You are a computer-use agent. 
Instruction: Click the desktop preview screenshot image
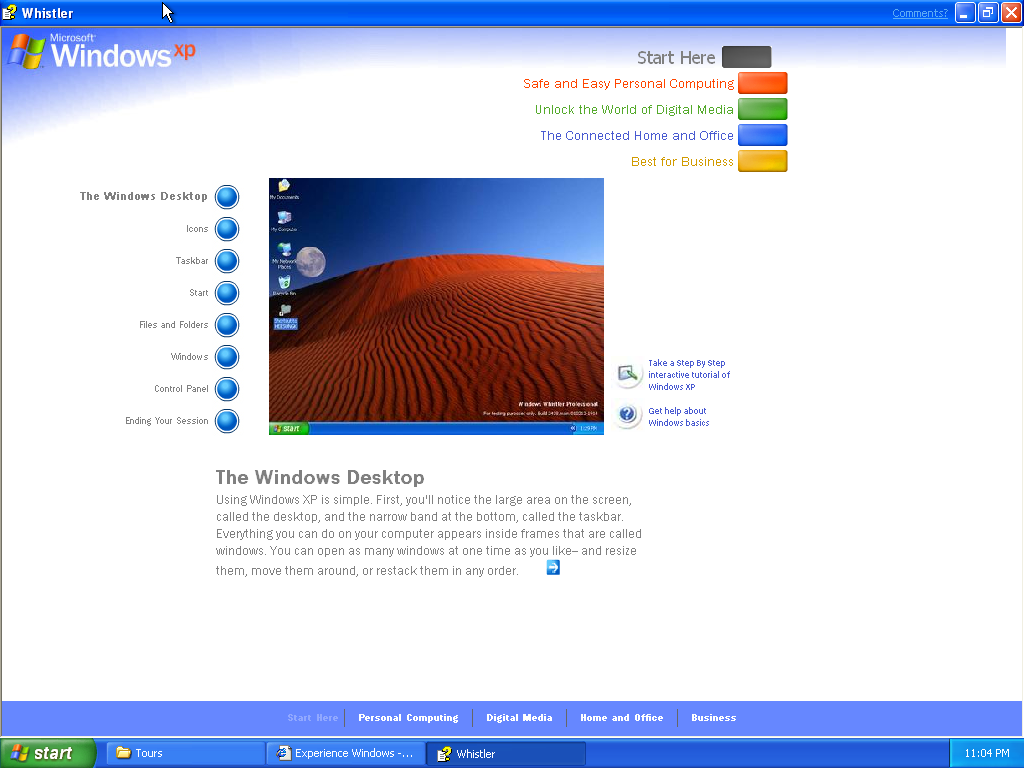(x=436, y=306)
